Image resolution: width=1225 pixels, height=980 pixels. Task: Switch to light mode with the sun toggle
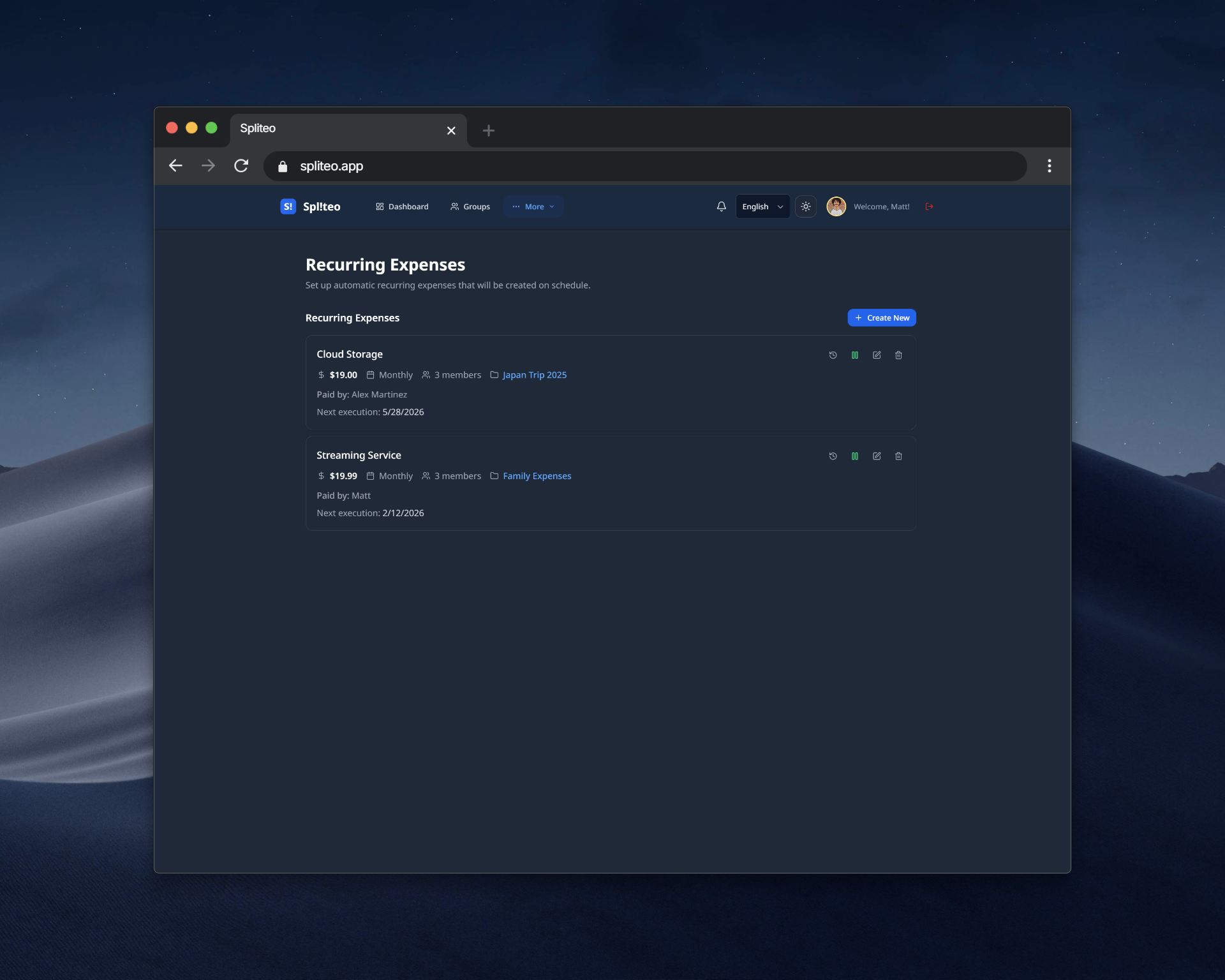(806, 206)
